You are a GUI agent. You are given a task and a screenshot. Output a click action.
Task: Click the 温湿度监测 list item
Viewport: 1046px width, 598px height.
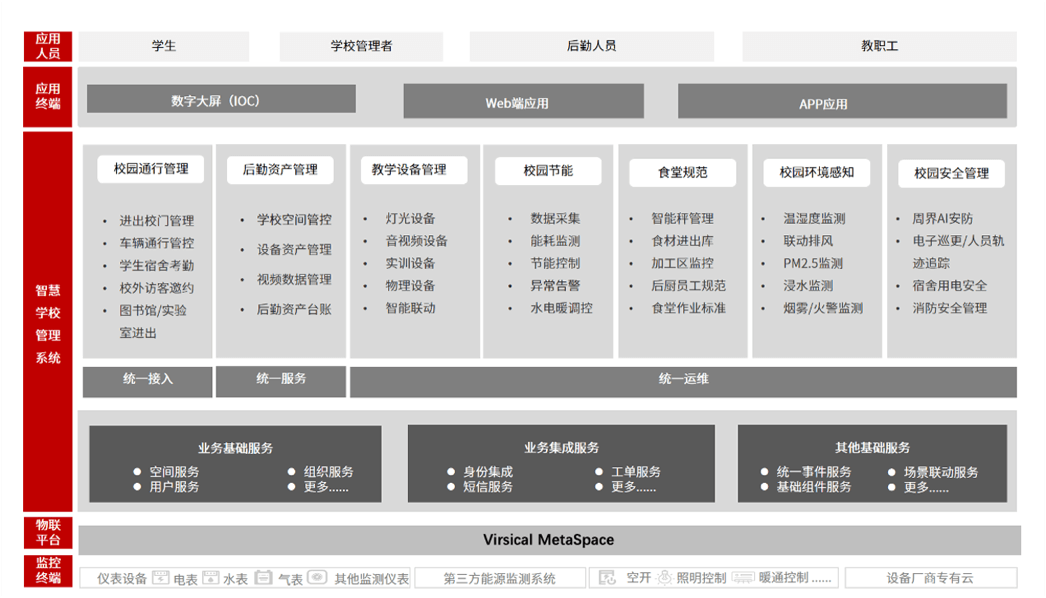coord(815,219)
